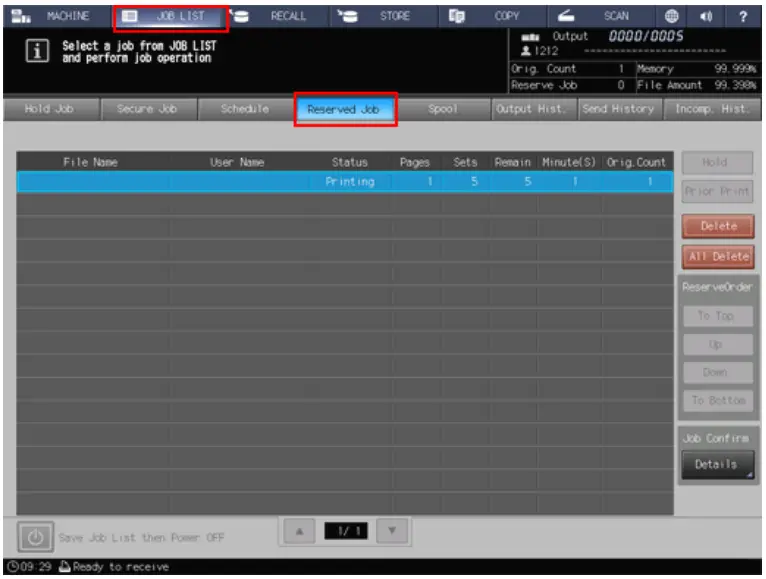Click the Memory 99.999% value

tap(736, 69)
